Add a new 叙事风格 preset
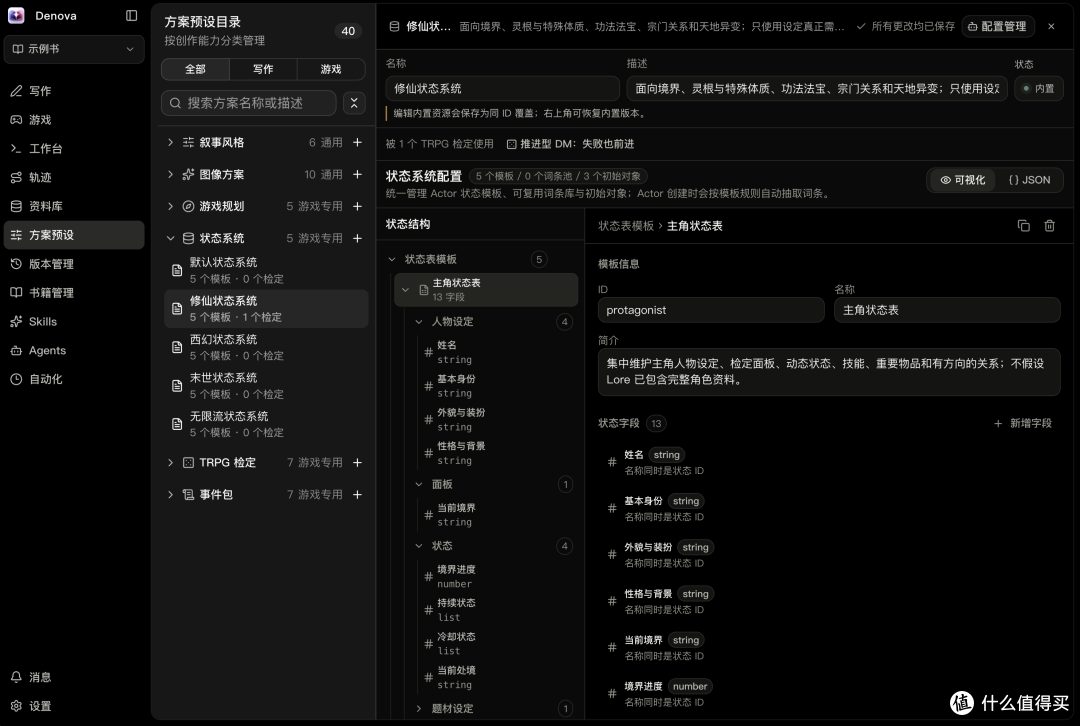The height and width of the screenshot is (726, 1080). click(x=357, y=143)
